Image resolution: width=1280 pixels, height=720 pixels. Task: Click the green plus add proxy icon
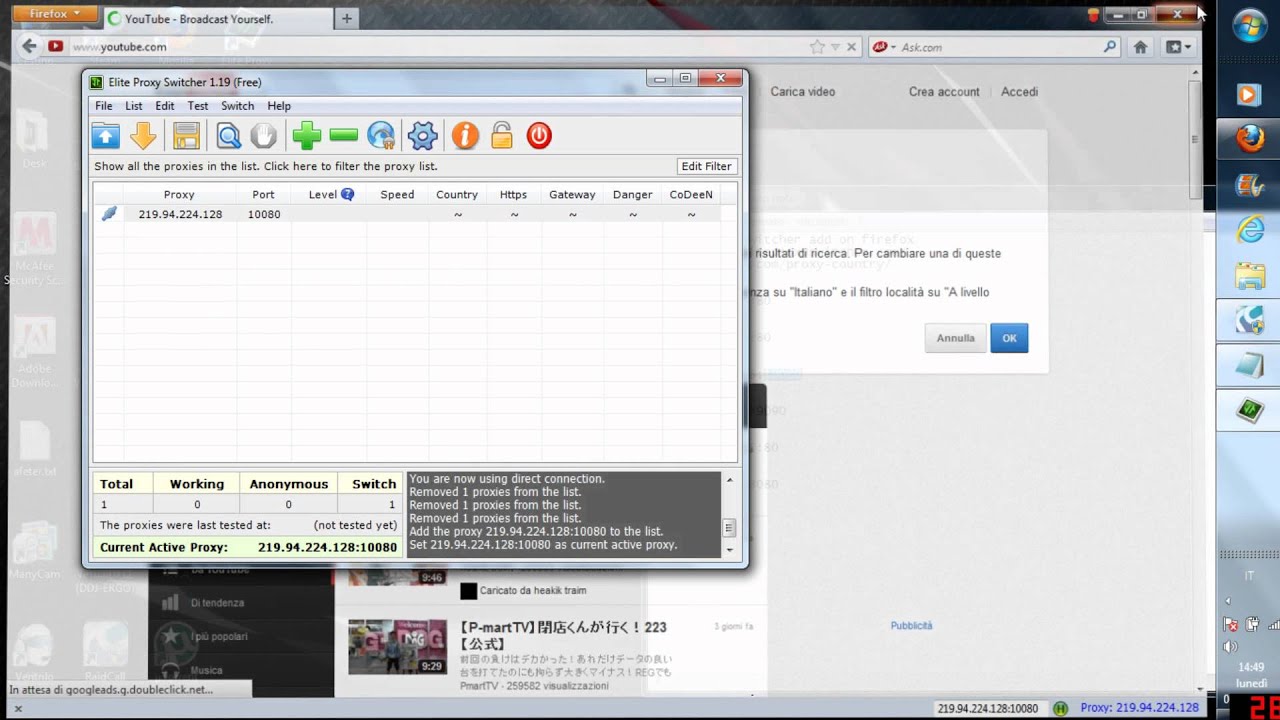[x=307, y=136]
